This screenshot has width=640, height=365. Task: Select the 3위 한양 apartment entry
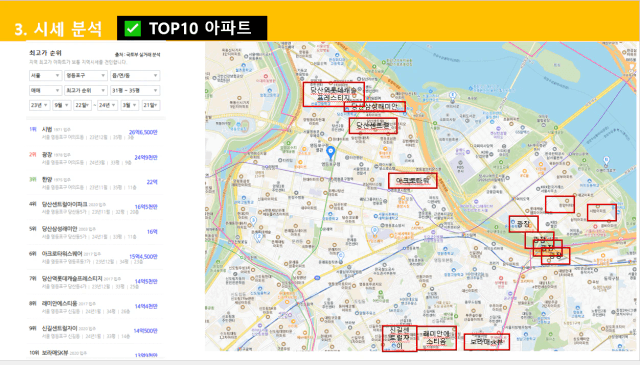point(93,183)
